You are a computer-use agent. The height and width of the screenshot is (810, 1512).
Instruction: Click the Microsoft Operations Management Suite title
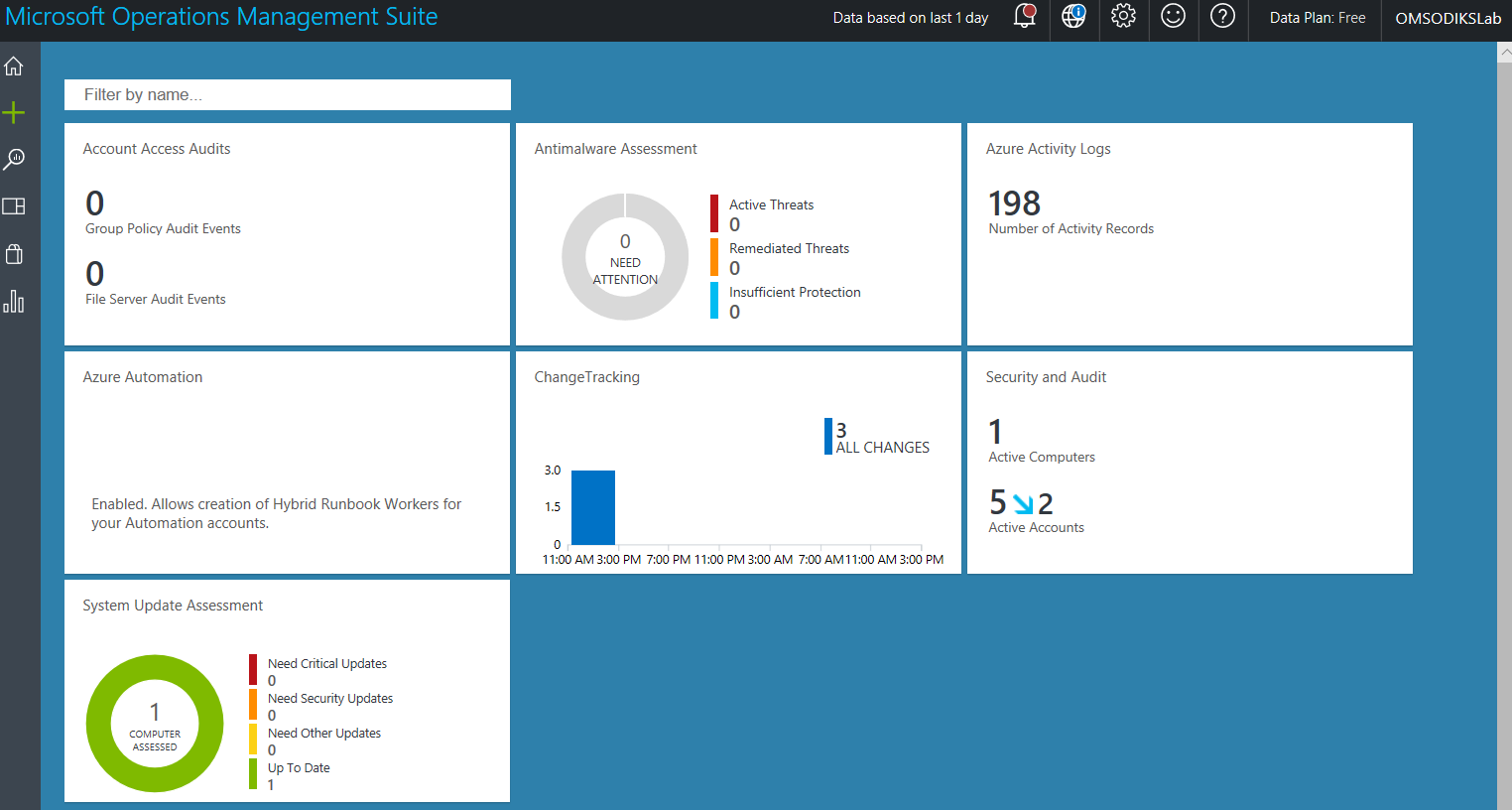[x=221, y=17]
